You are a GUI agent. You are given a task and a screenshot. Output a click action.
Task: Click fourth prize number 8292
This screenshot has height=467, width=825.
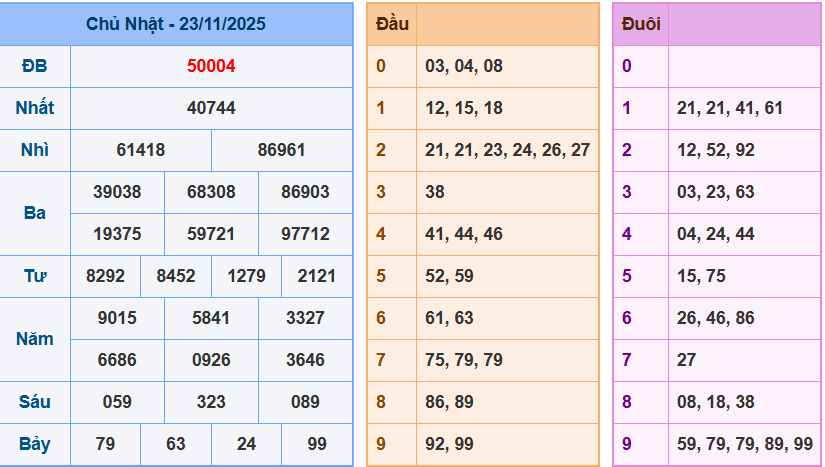click(x=105, y=276)
